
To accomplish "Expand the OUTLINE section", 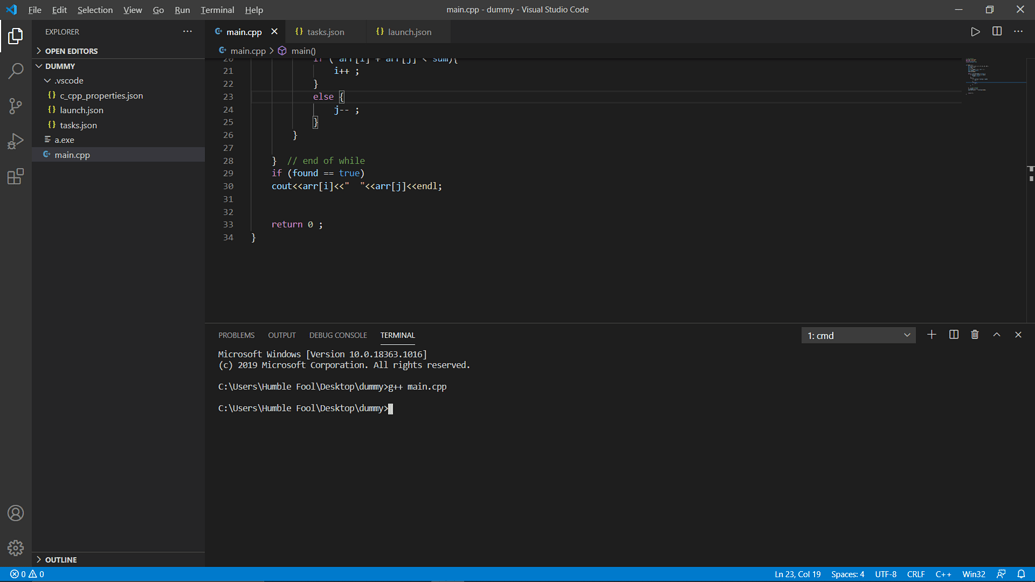I will [x=61, y=559].
